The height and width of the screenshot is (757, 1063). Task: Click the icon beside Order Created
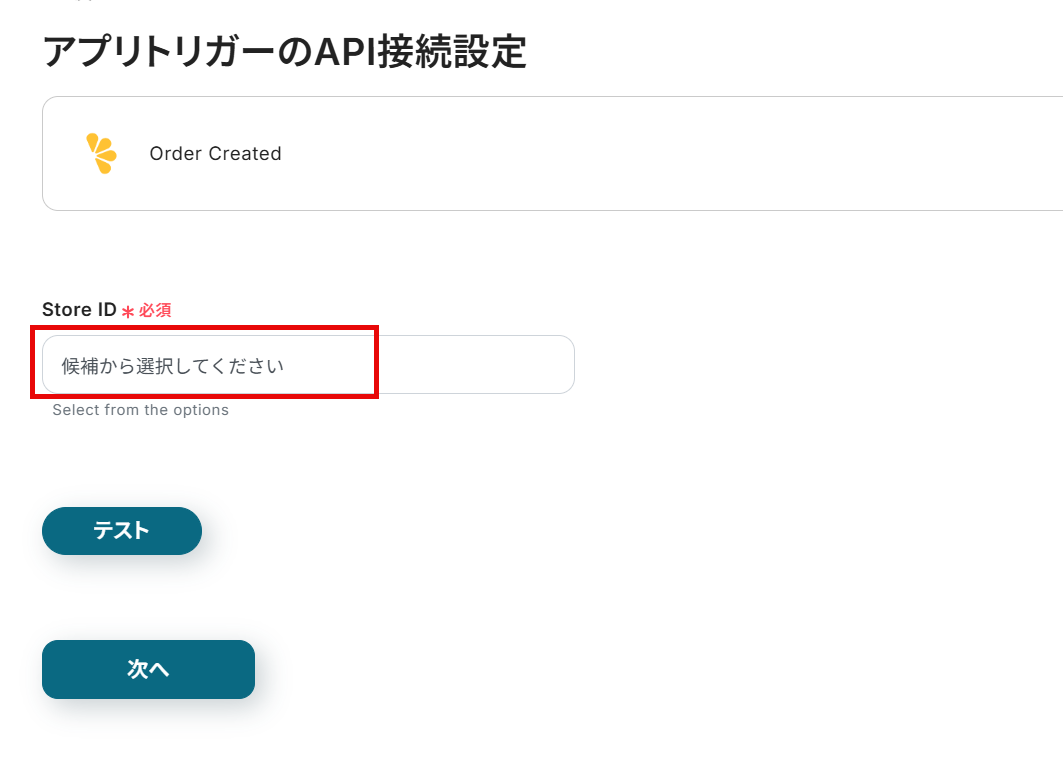pyautogui.click(x=101, y=153)
